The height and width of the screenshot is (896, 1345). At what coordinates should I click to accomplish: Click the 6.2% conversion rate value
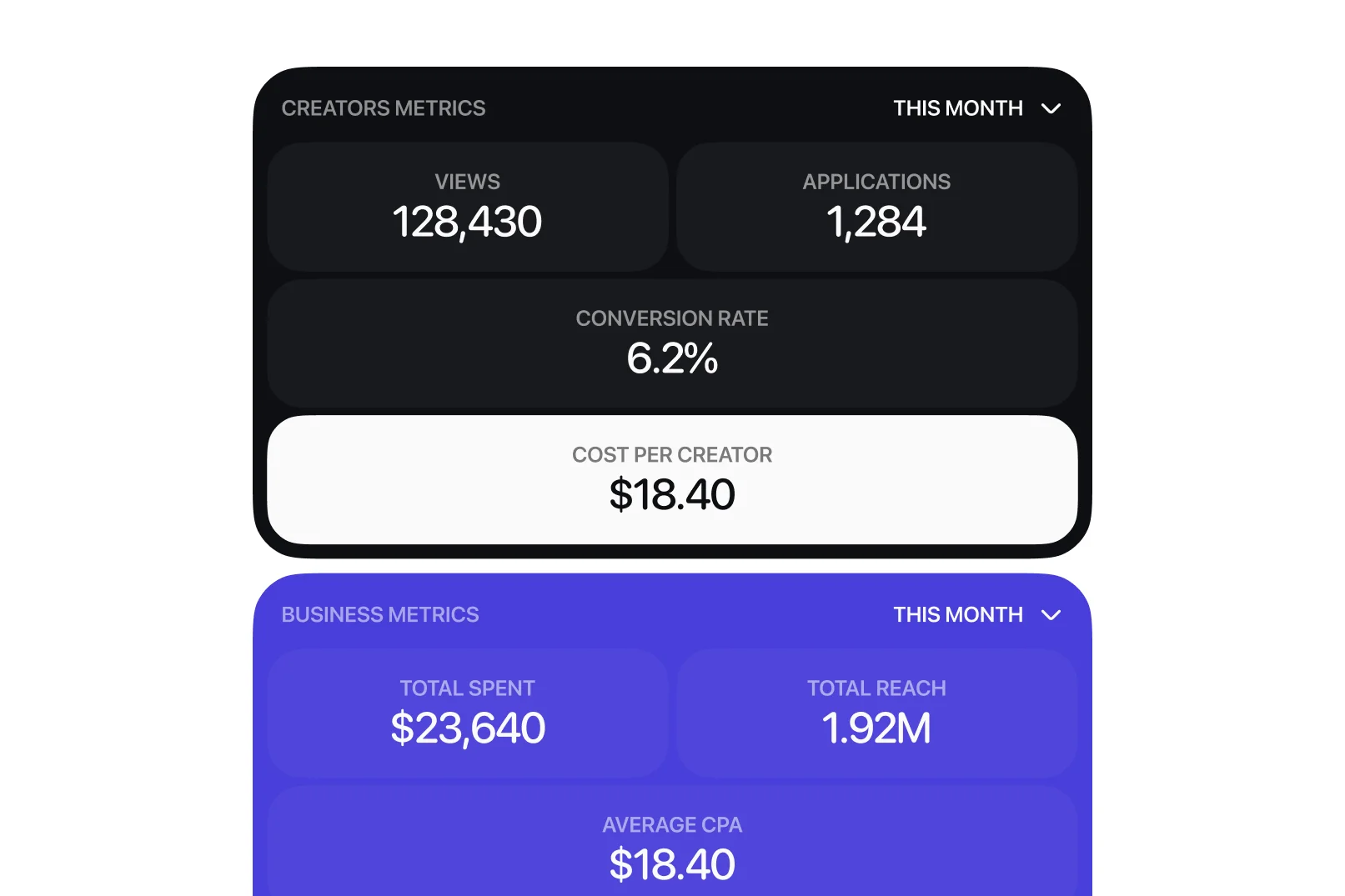(672, 359)
